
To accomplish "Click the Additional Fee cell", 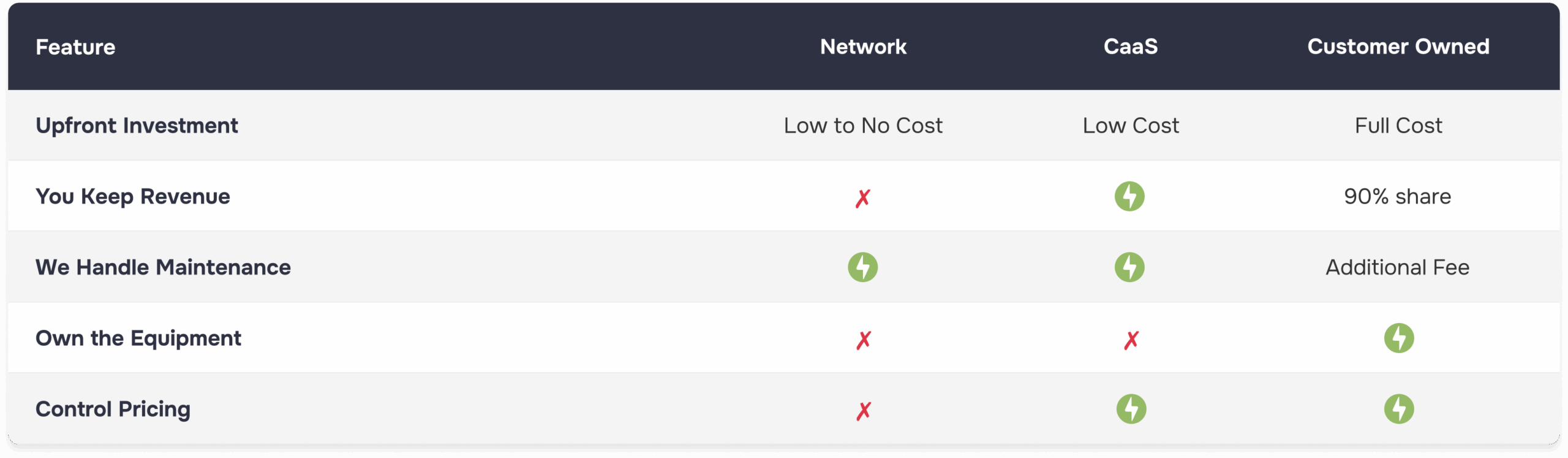I will coord(1398,267).
